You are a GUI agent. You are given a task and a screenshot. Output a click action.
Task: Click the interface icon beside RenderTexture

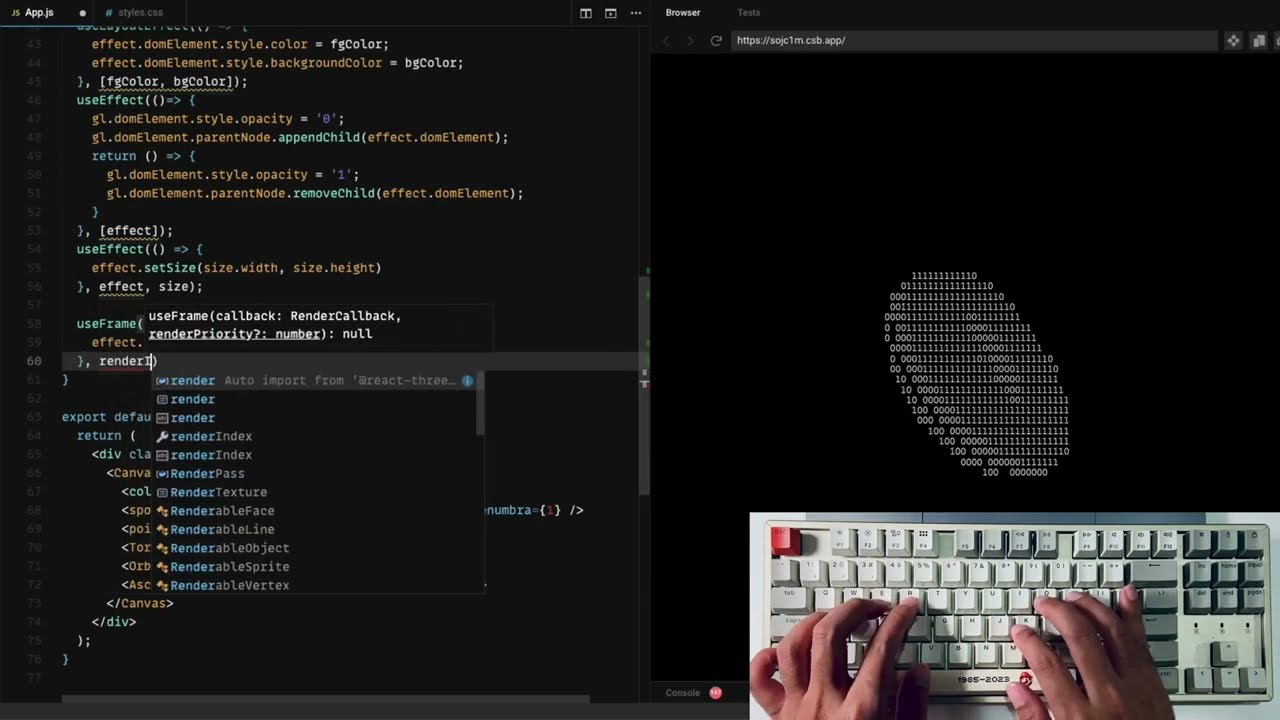tap(162, 493)
